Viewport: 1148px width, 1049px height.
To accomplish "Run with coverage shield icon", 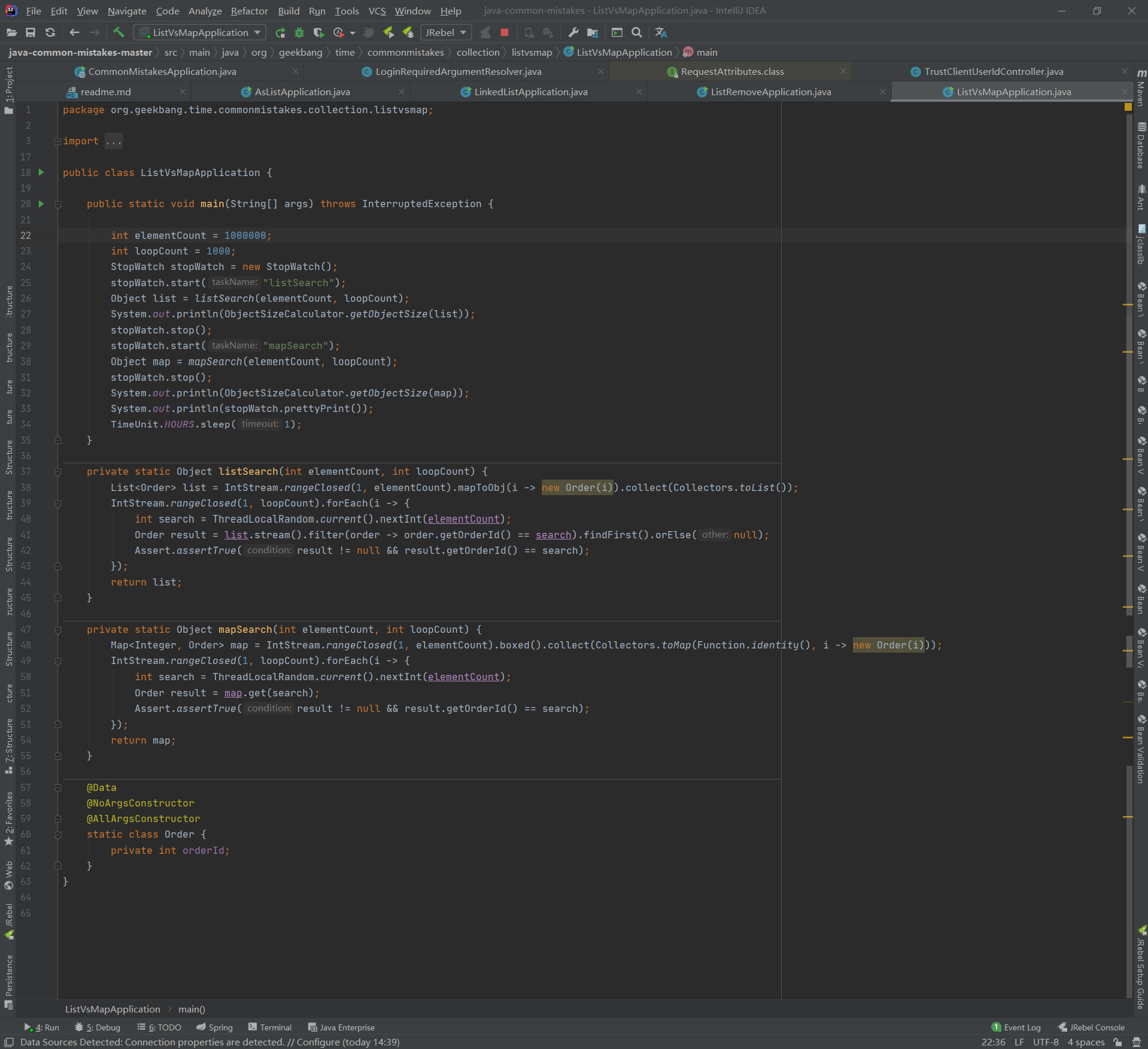I will pyautogui.click(x=318, y=33).
